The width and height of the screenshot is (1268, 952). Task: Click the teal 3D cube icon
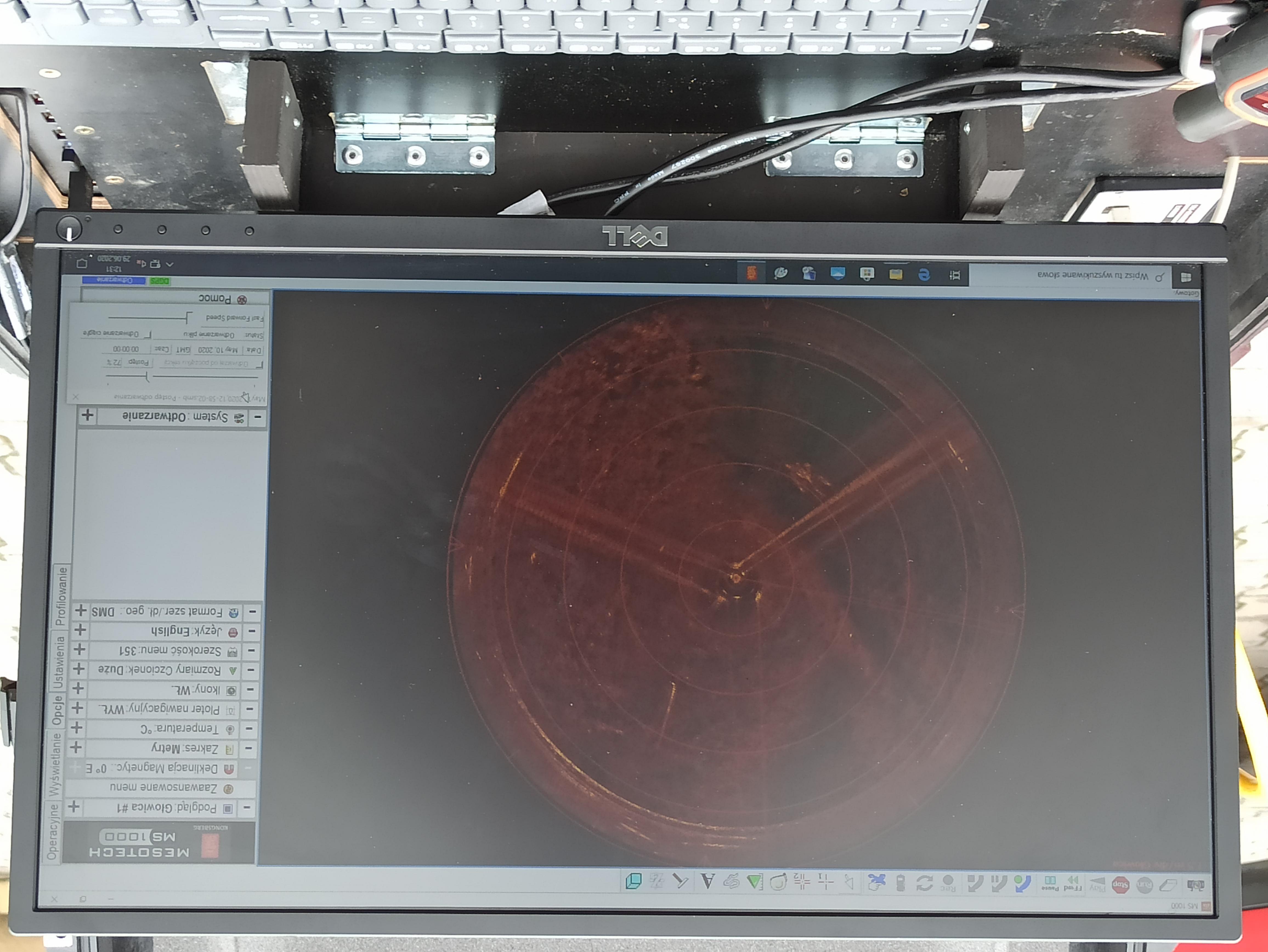coord(633,881)
